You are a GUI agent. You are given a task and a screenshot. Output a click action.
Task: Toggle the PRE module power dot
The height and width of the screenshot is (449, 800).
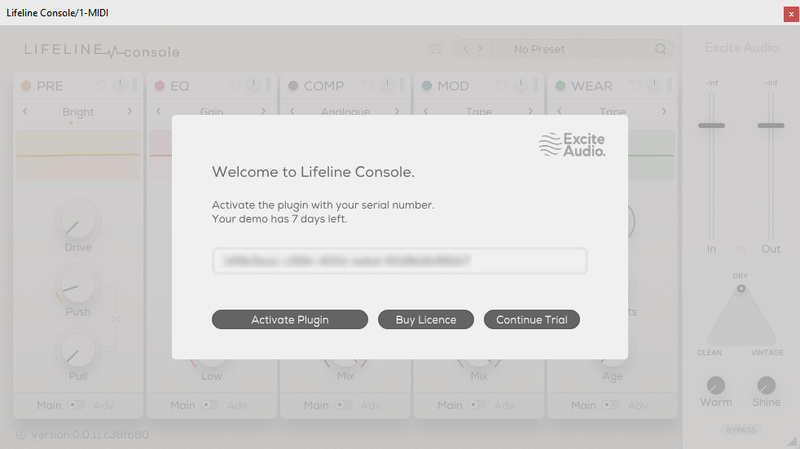click(x=26, y=85)
